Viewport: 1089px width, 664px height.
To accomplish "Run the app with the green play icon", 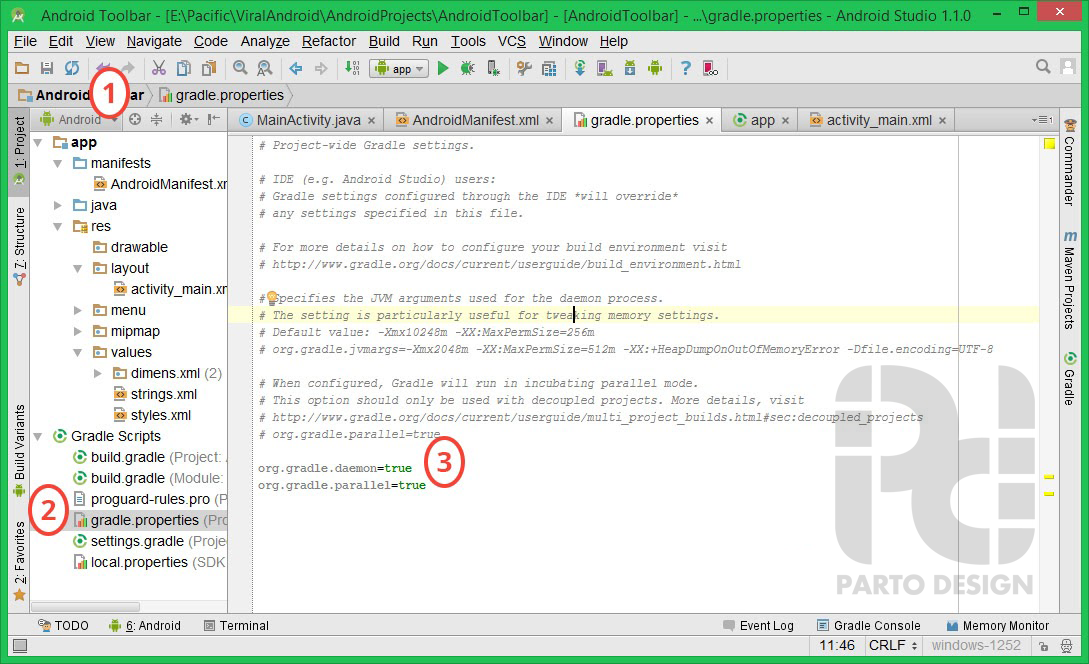I will pos(443,68).
